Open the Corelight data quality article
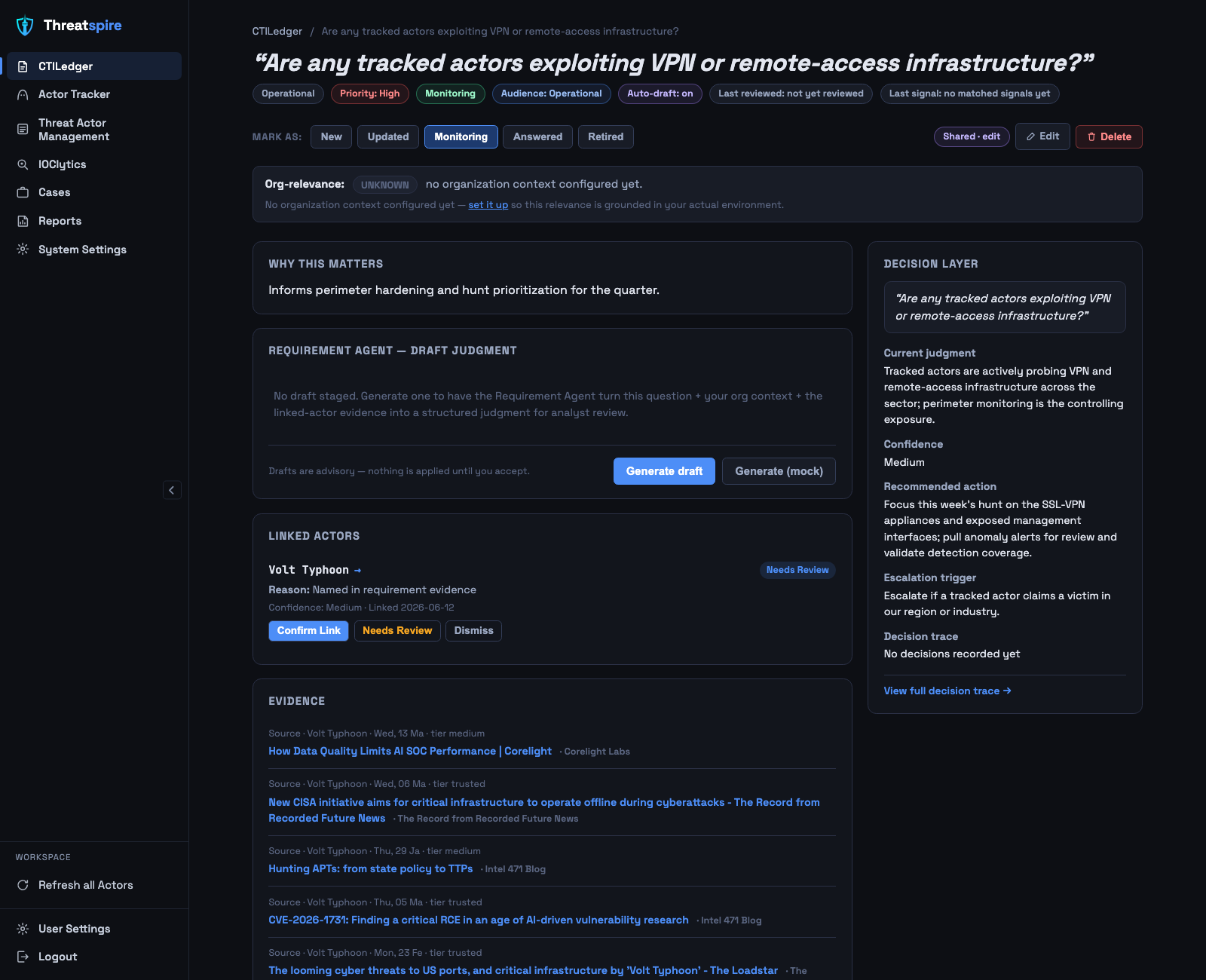 coord(410,752)
